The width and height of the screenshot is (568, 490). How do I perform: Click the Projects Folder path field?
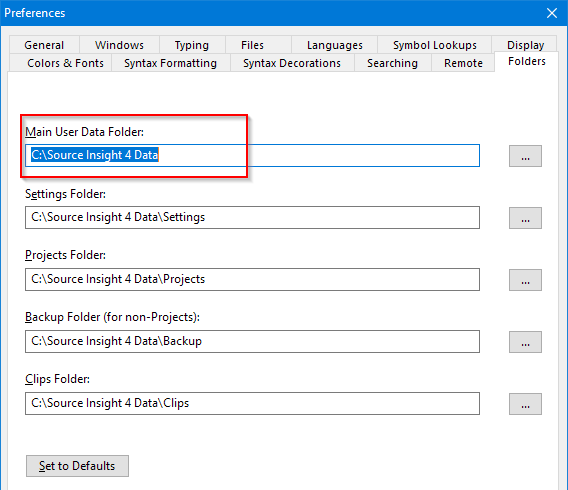(252, 280)
